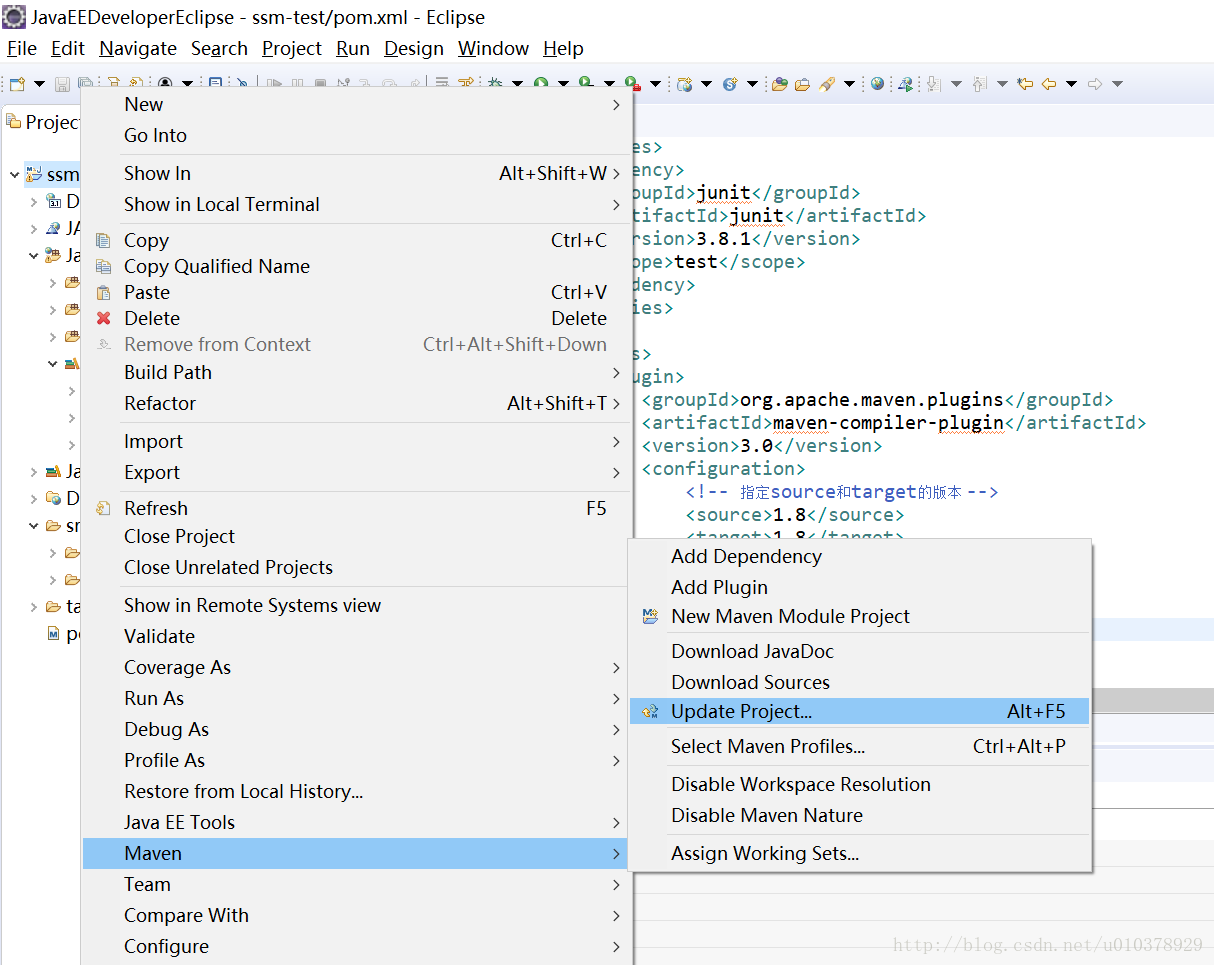This screenshot has width=1214, height=965.
Task: Open the File menu
Action: pyautogui.click(x=21, y=48)
